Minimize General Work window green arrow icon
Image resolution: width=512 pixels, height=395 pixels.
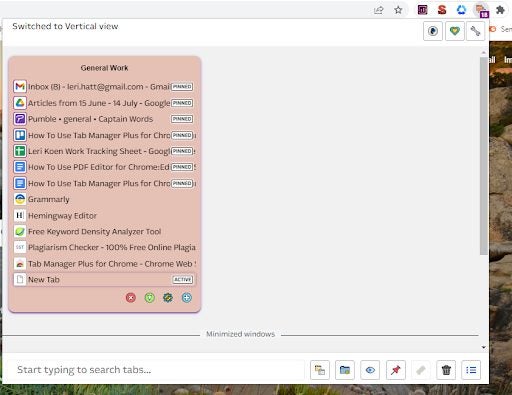149,298
